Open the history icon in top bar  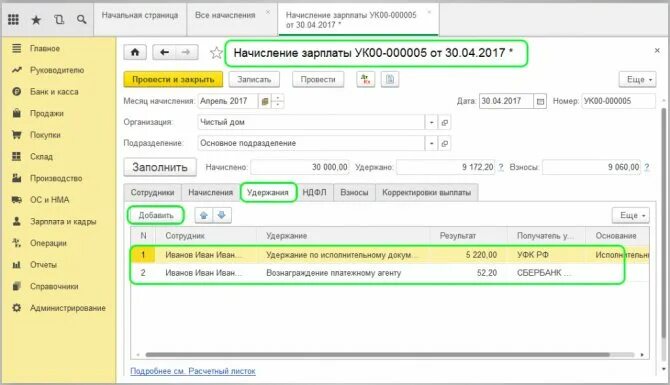tap(59, 20)
